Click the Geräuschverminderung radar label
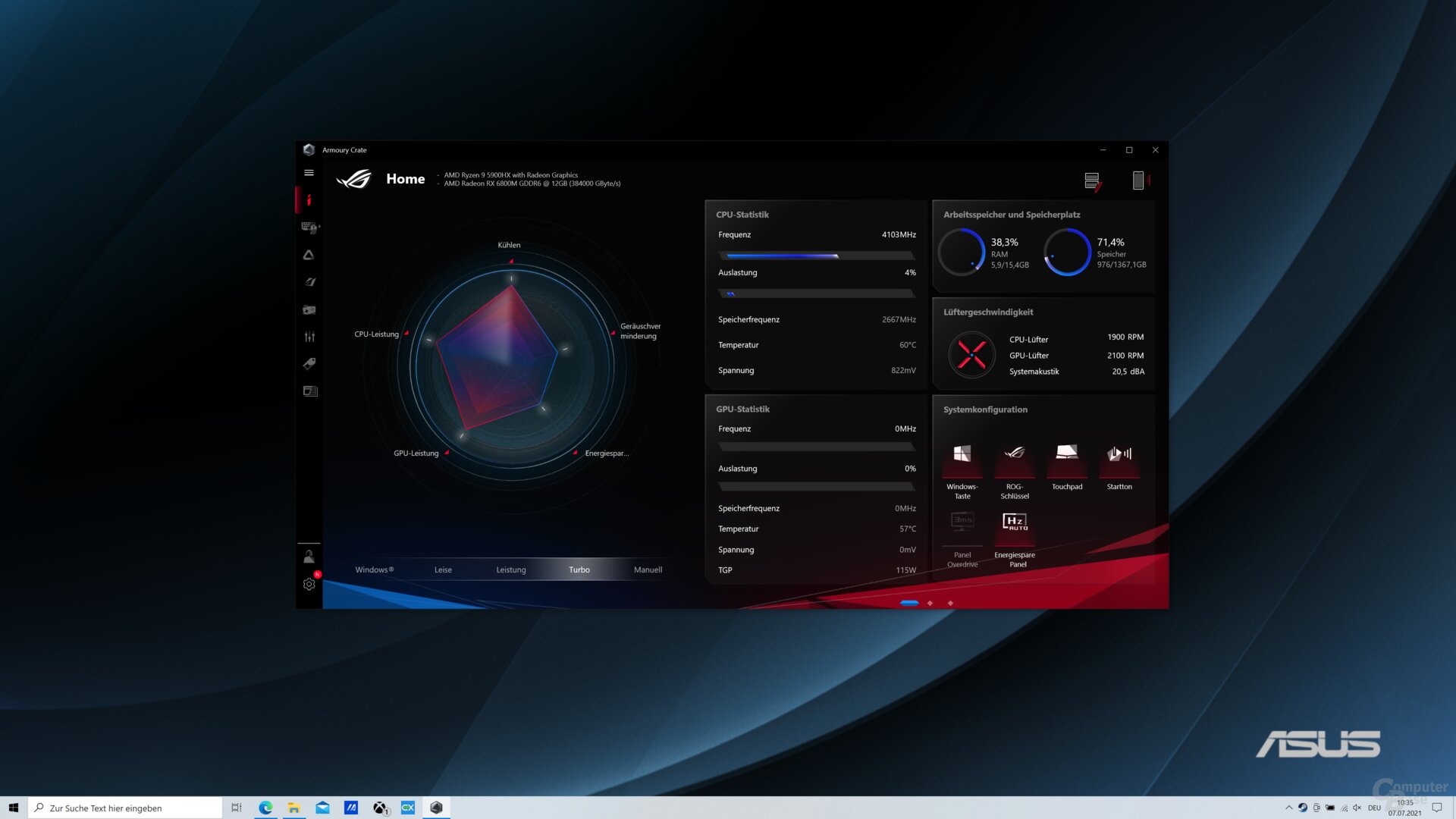The image size is (1456, 819). pyautogui.click(x=640, y=331)
